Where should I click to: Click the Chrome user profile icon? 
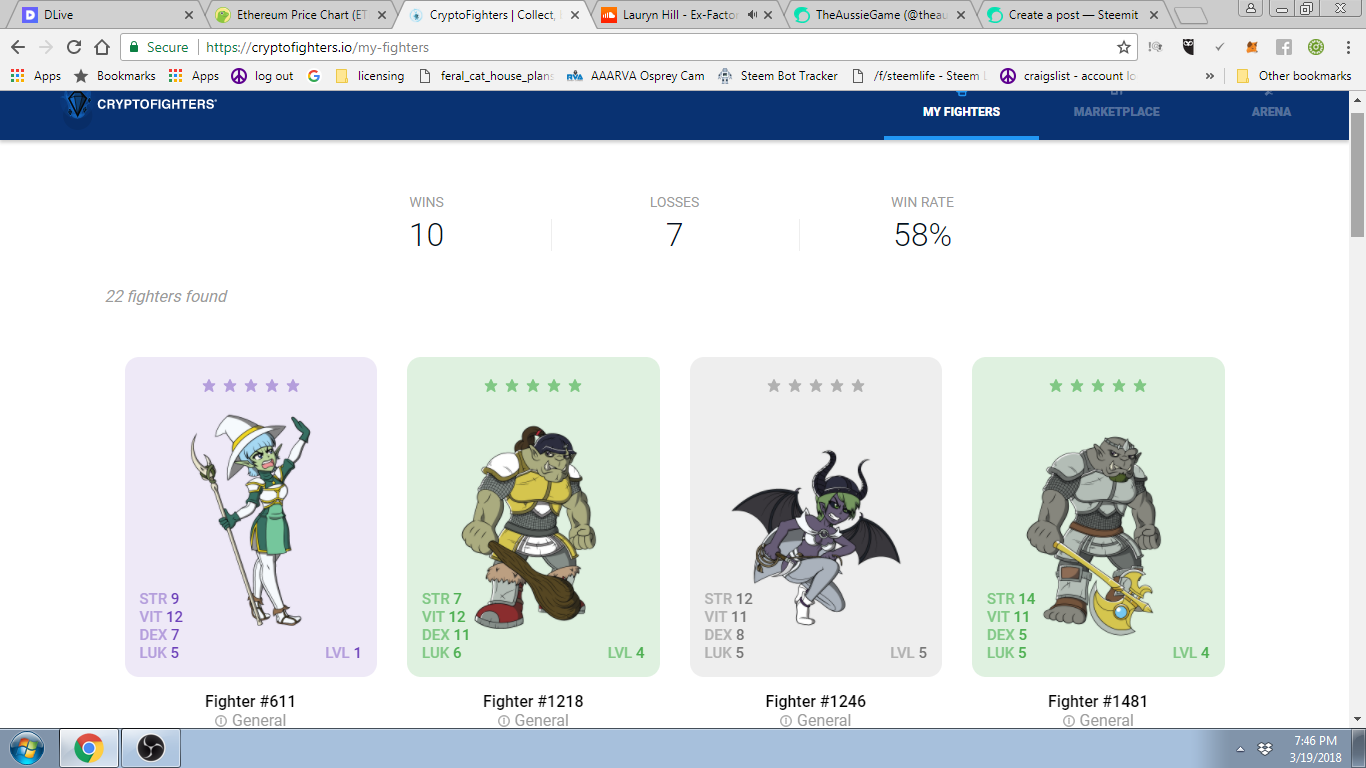click(1252, 8)
